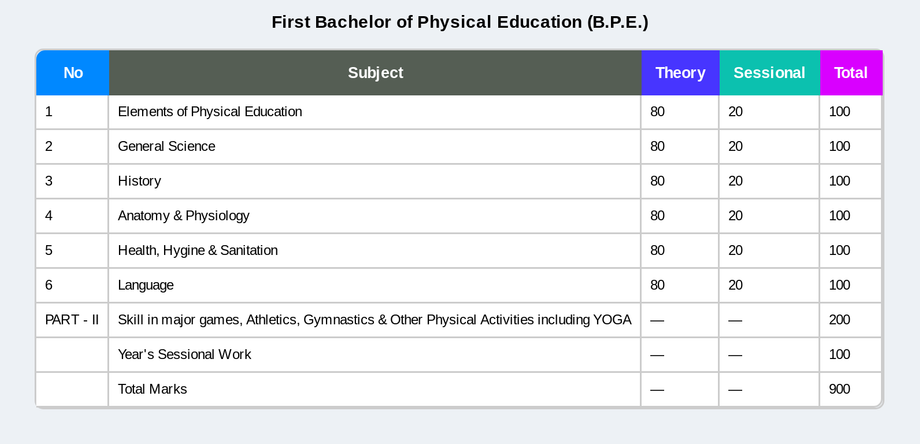Select 'Health, Hygine & Sanitation' cell
The width and height of the screenshot is (920, 444).
tap(375, 250)
